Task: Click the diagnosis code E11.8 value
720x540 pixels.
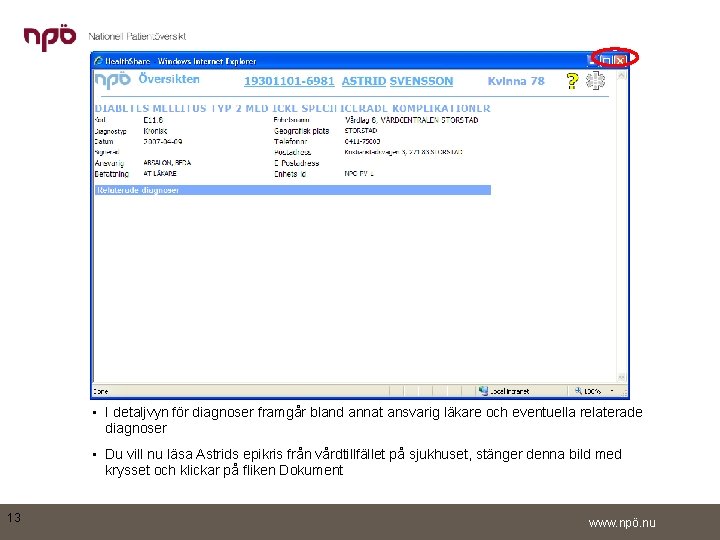Action: coord(153,120)
